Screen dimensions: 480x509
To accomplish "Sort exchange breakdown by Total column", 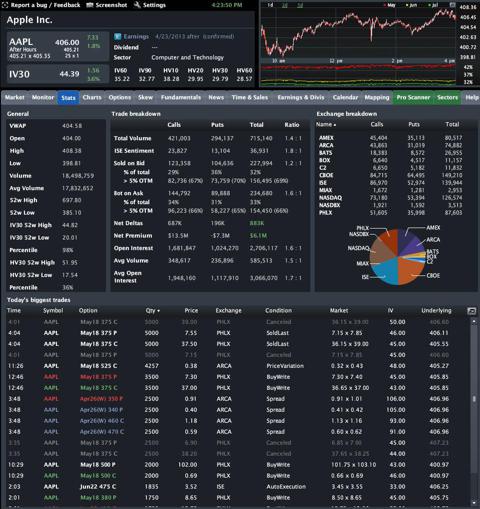I will tap(452, 124).
